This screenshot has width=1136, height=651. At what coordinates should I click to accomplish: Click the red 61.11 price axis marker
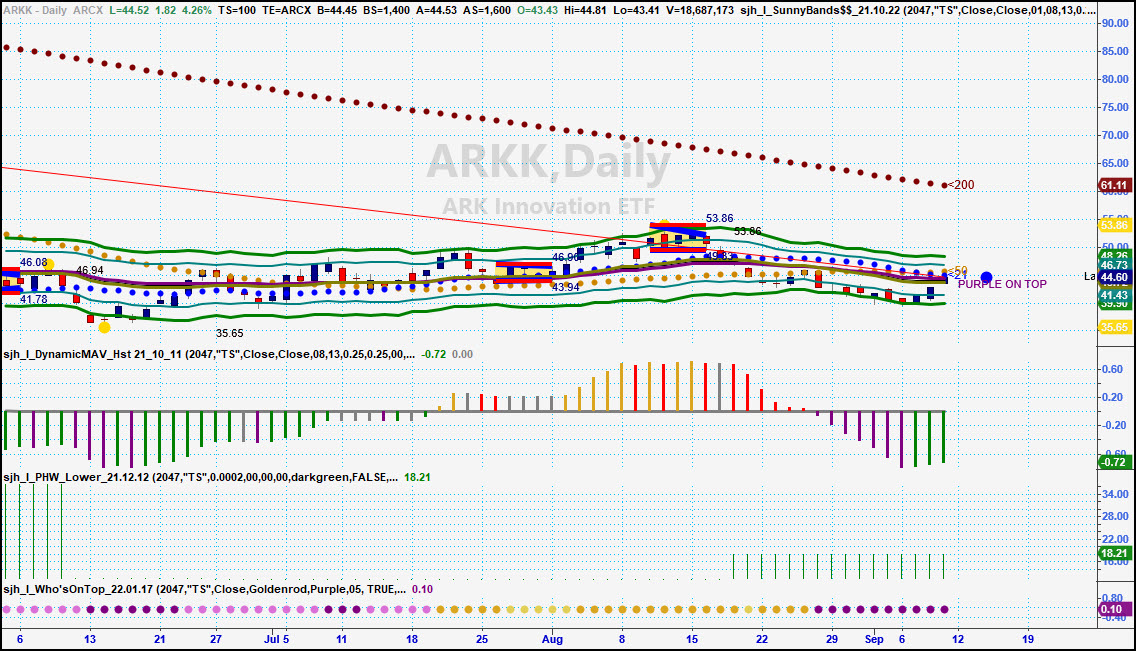pos(1114,185)
